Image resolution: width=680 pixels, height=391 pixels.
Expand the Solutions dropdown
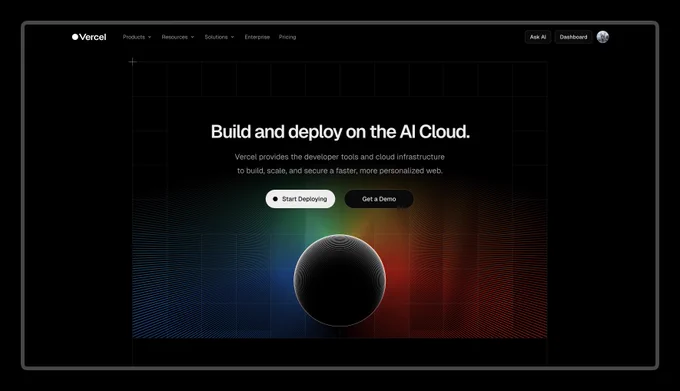(x=219, y=37)
